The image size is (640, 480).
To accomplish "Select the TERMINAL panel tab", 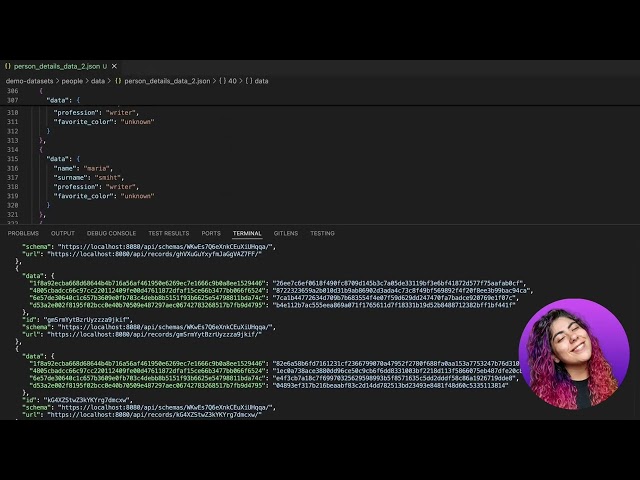I will [x=247, y=233].
